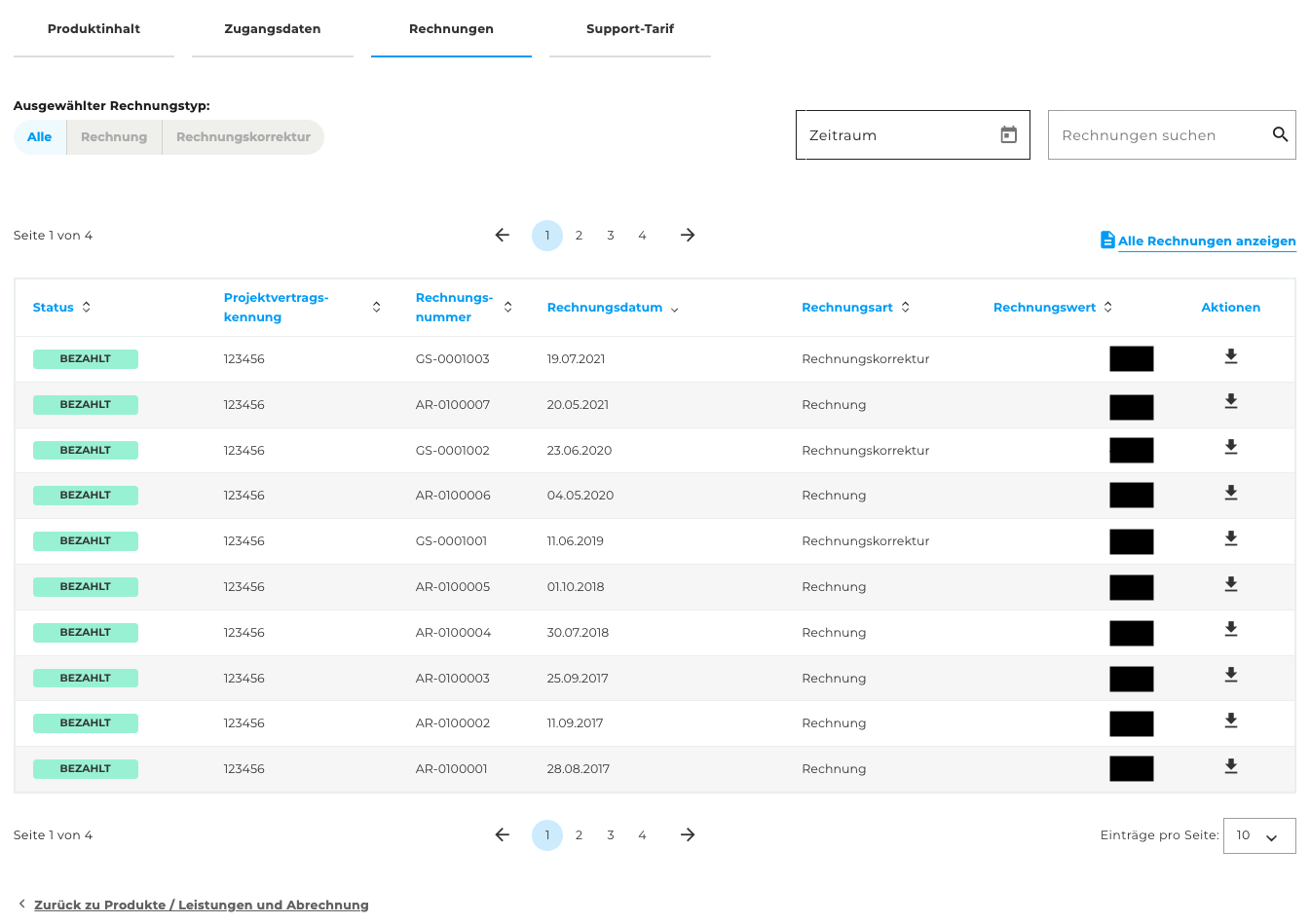
Task: Download invoice GS-0001001 from 11.06.2019
Action: point(1230,539)
